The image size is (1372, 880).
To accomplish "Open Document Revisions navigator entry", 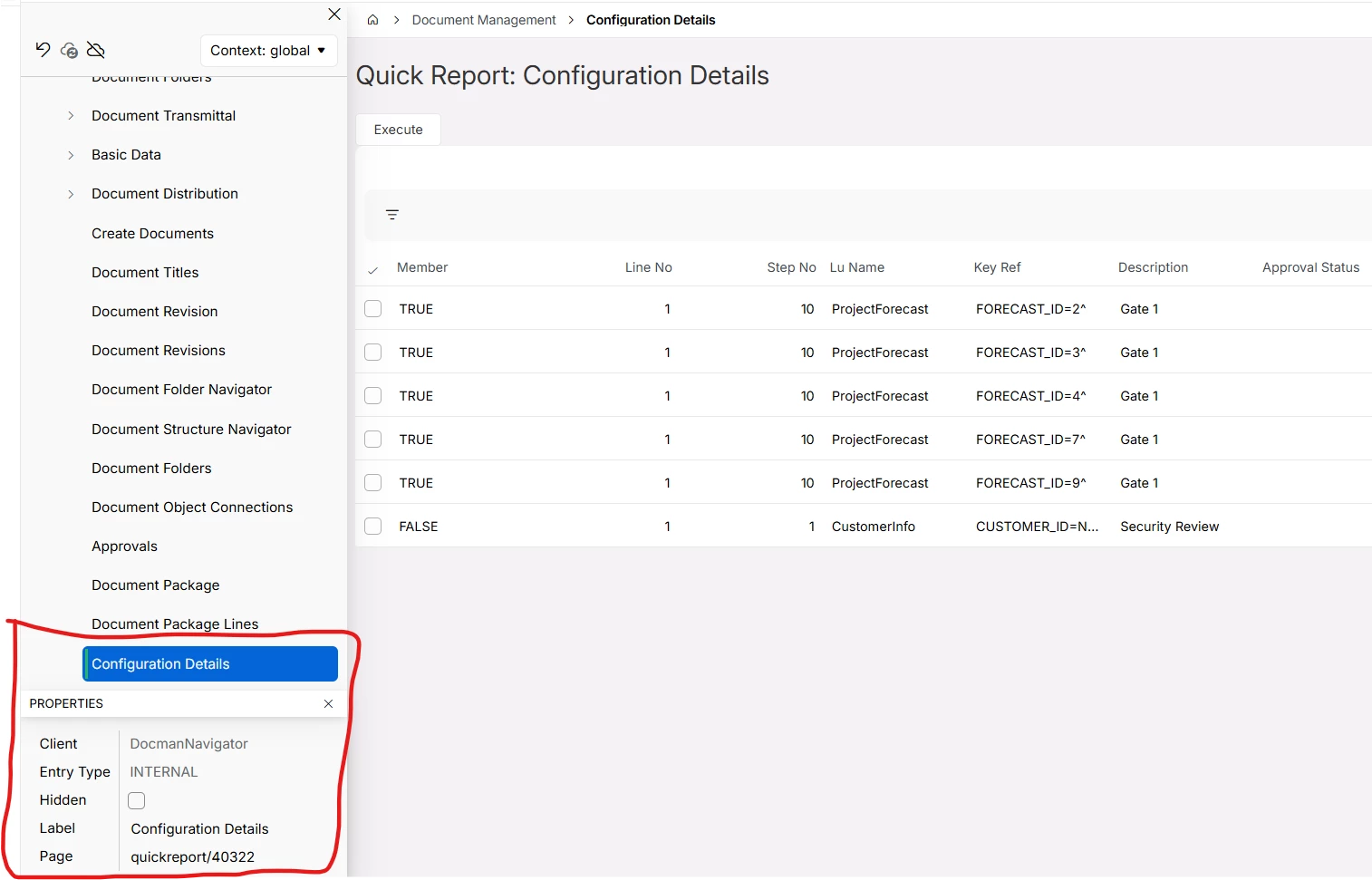I will tap(159, 351).
